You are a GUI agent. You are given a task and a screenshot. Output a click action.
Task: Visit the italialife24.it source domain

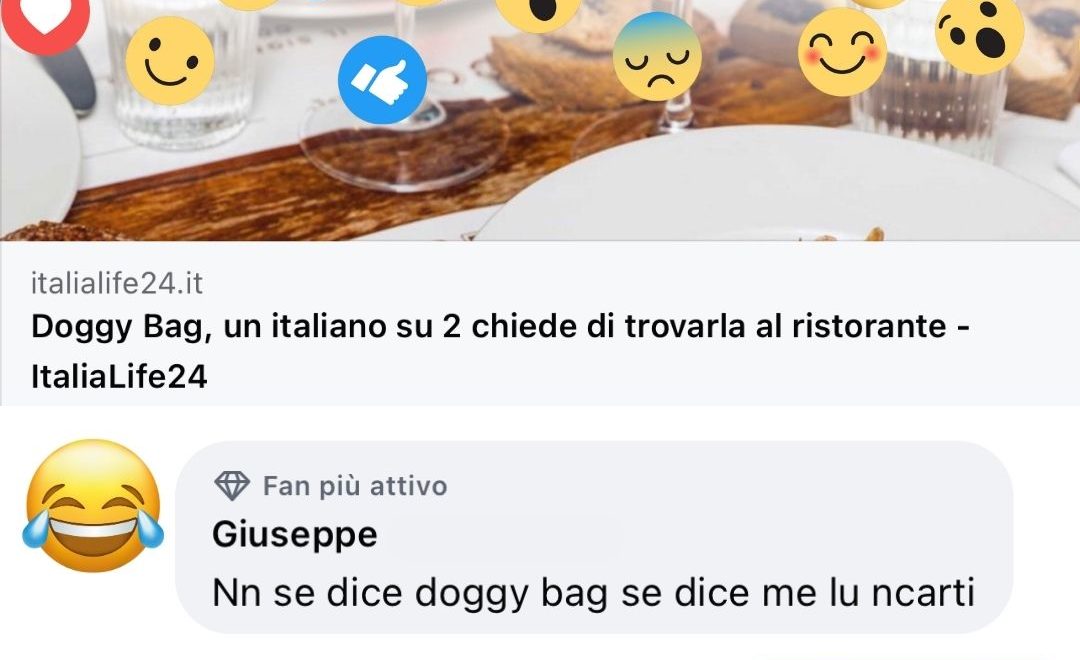click(x=117, y=283)
